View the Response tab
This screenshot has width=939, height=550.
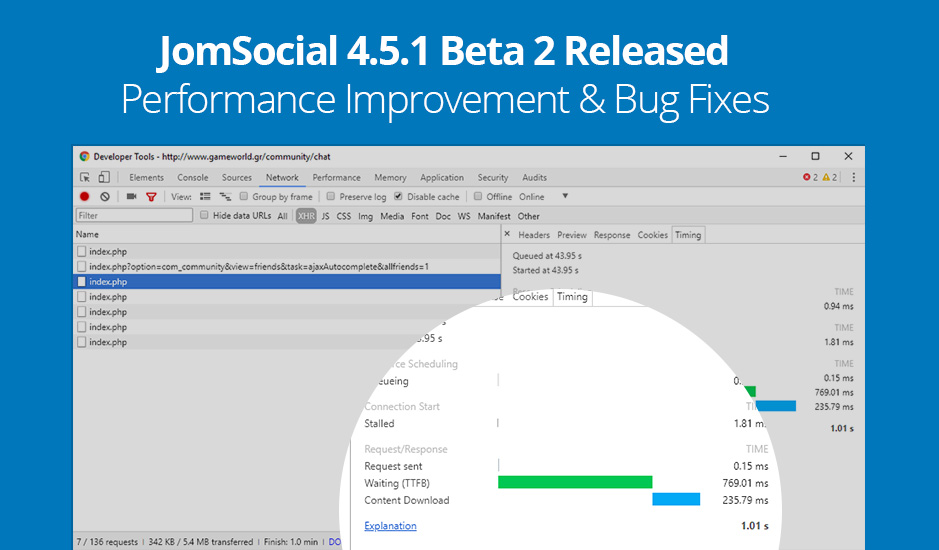coord(612,235)
